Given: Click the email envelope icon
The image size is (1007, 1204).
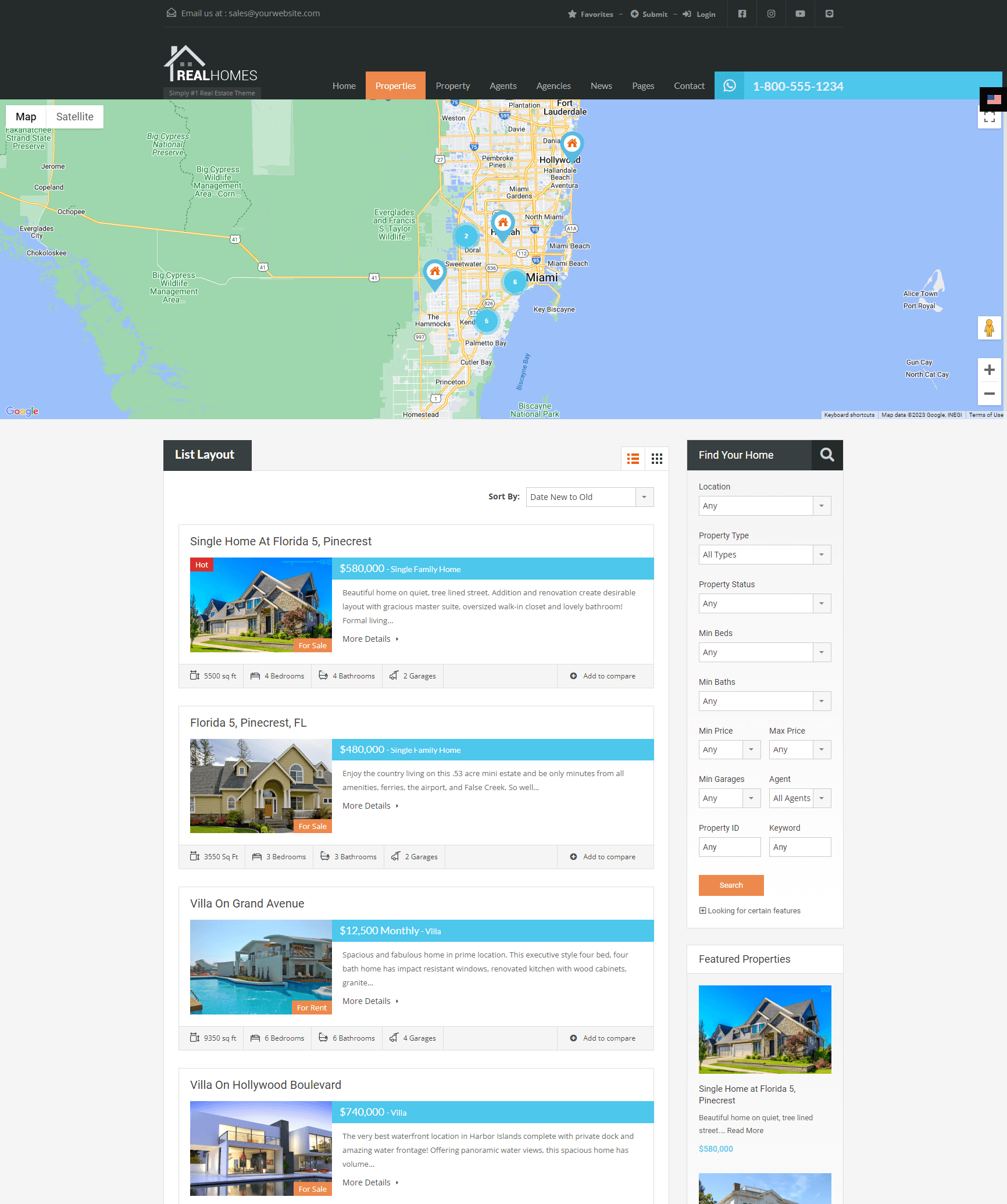Looking at the screenshot, I should [172, 13].
